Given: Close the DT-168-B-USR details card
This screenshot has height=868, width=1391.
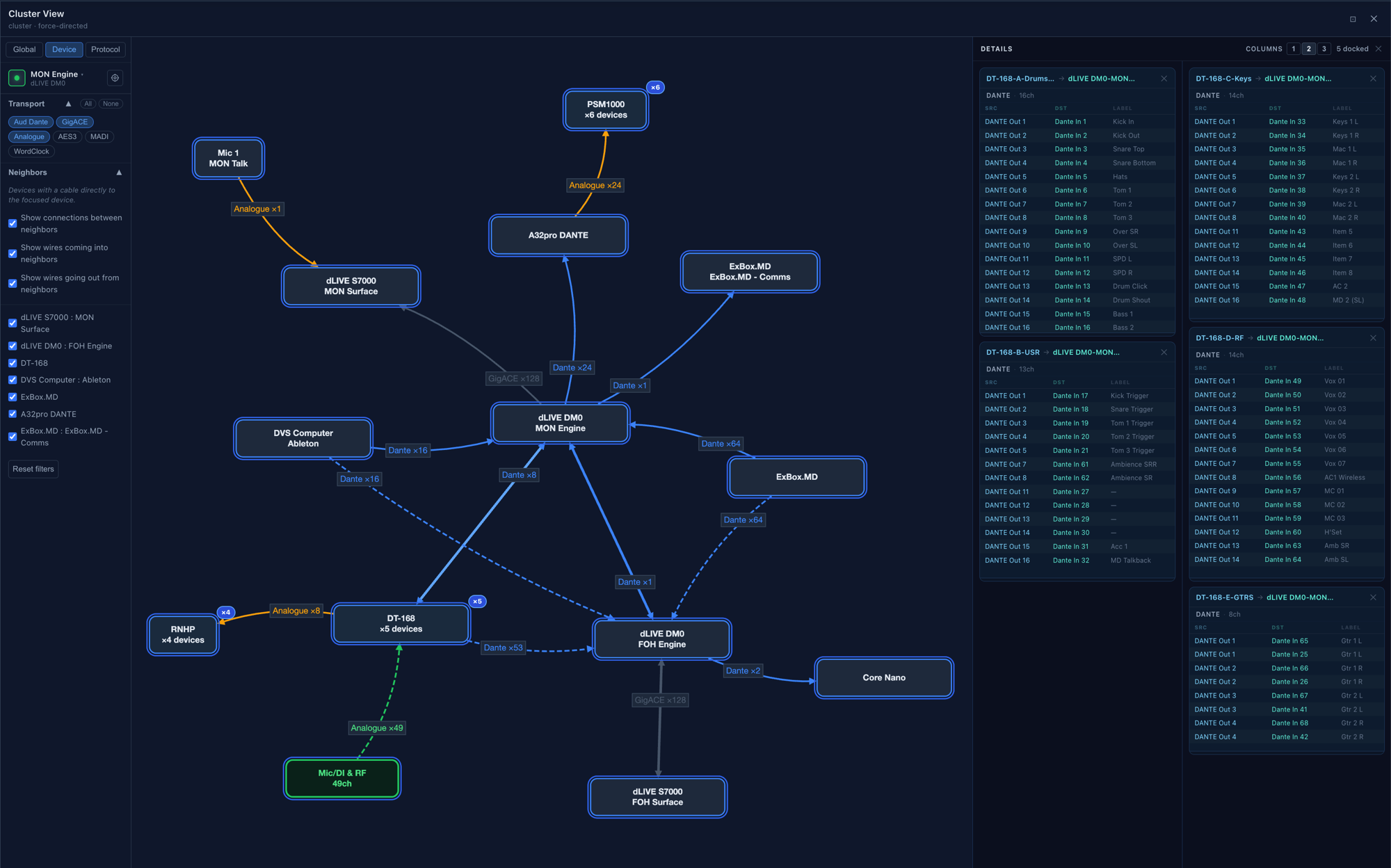Looking at the screenshot, I should coord(1164,353).
